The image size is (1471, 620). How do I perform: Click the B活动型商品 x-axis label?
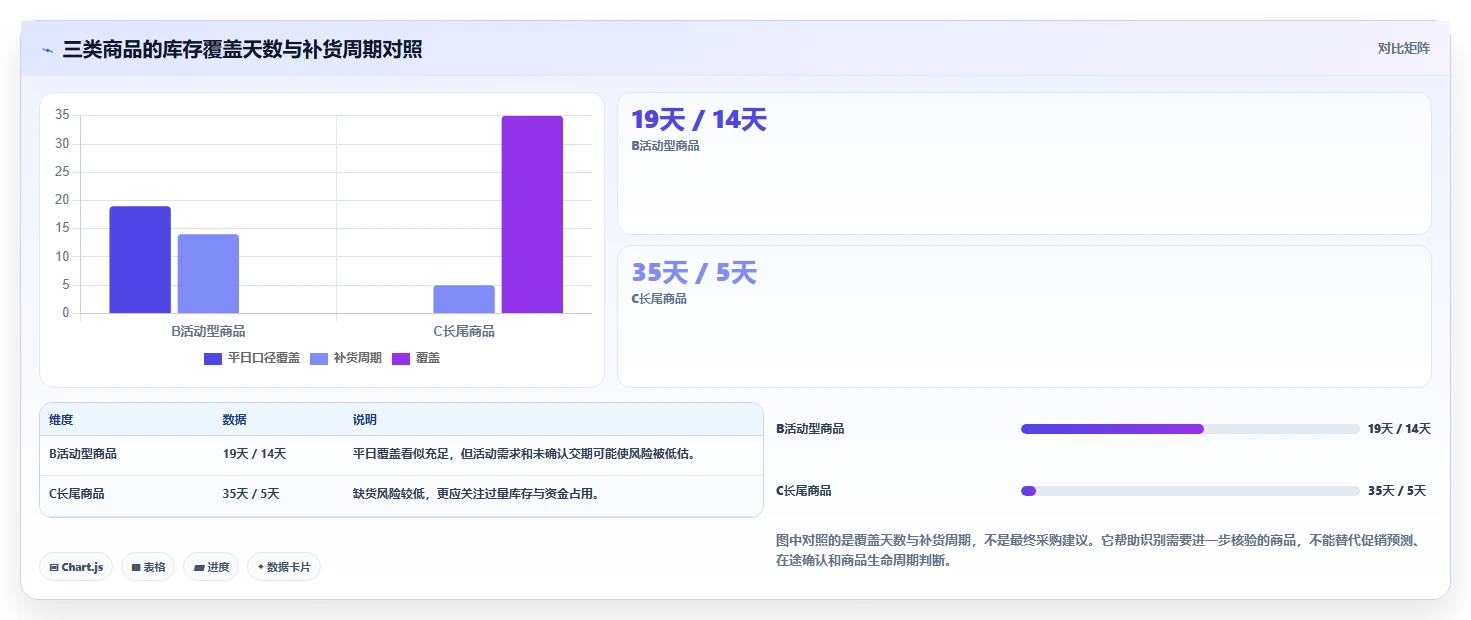click(208, 331)
